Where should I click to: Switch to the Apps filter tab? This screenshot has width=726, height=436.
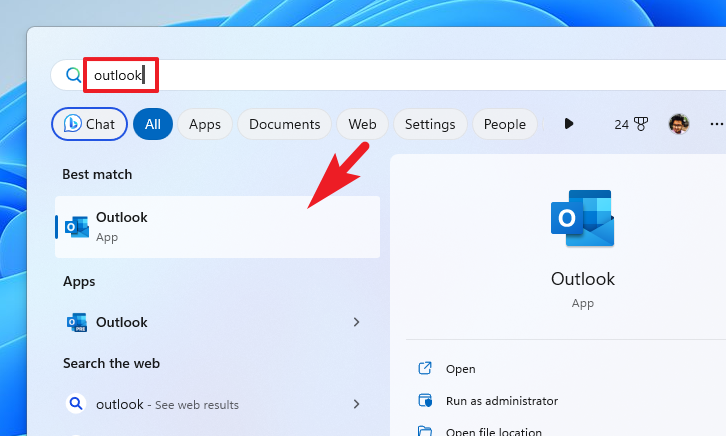[205, 124]
